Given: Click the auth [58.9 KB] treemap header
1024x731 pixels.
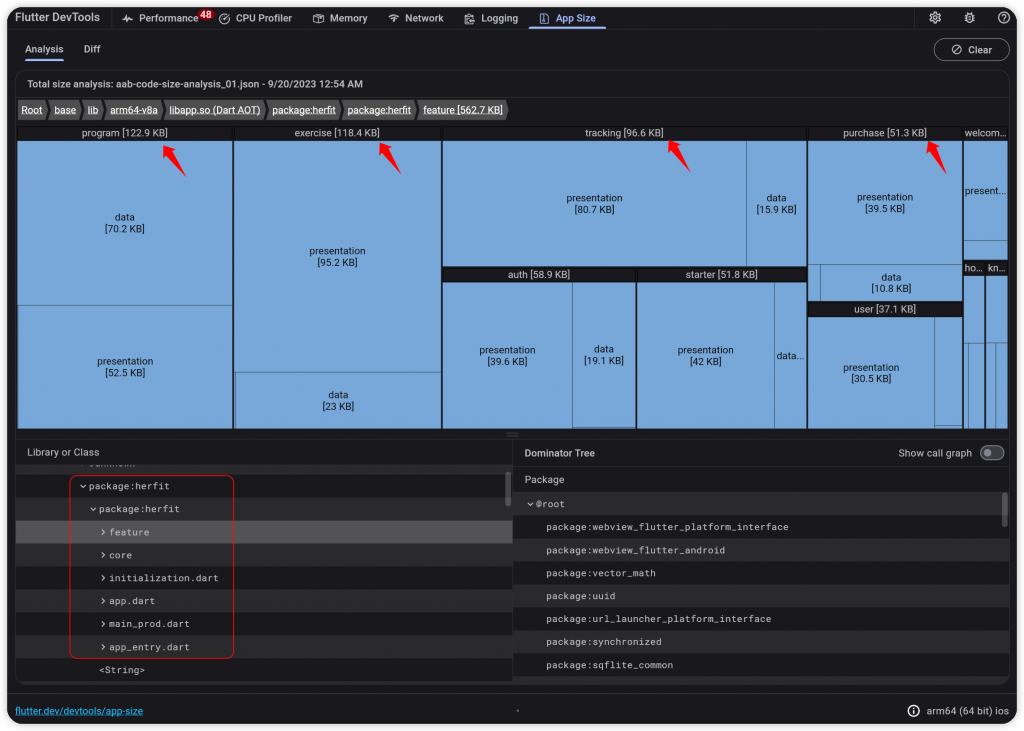Looking at the screenshot, I should [539, 275].
